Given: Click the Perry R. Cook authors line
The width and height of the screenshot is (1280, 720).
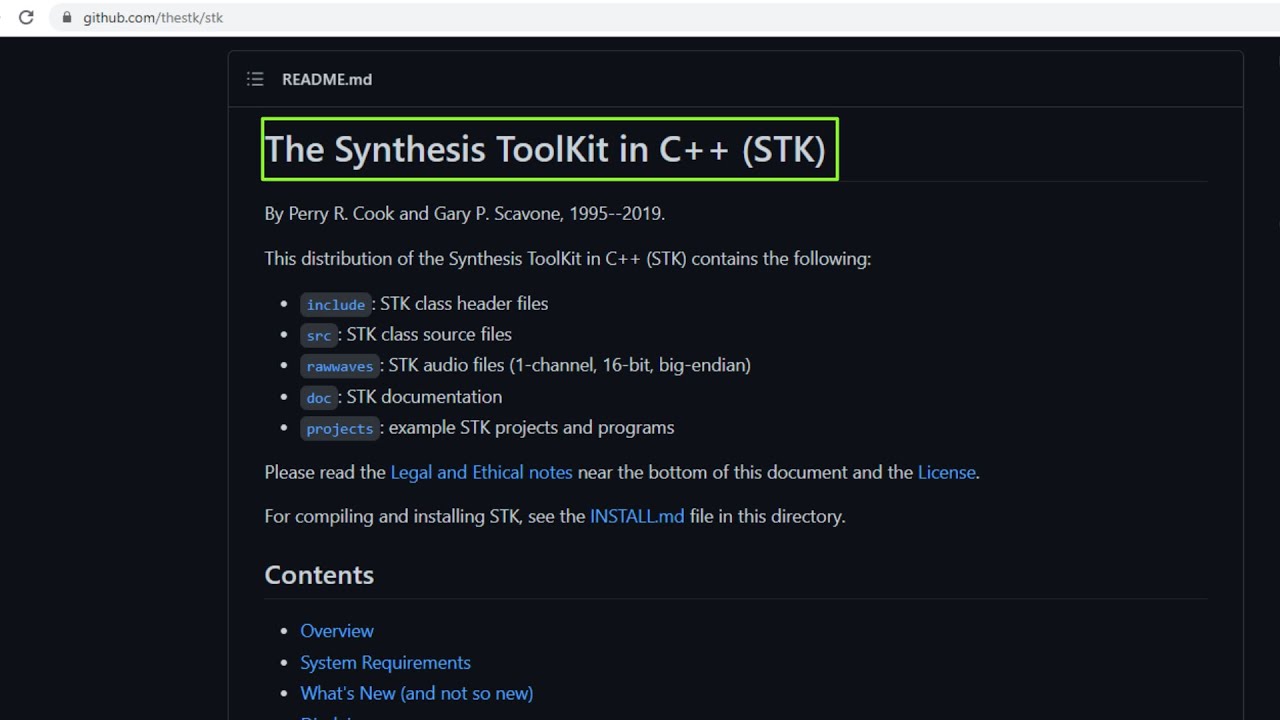Looking at the screenshot, I should tap(464, 213).
